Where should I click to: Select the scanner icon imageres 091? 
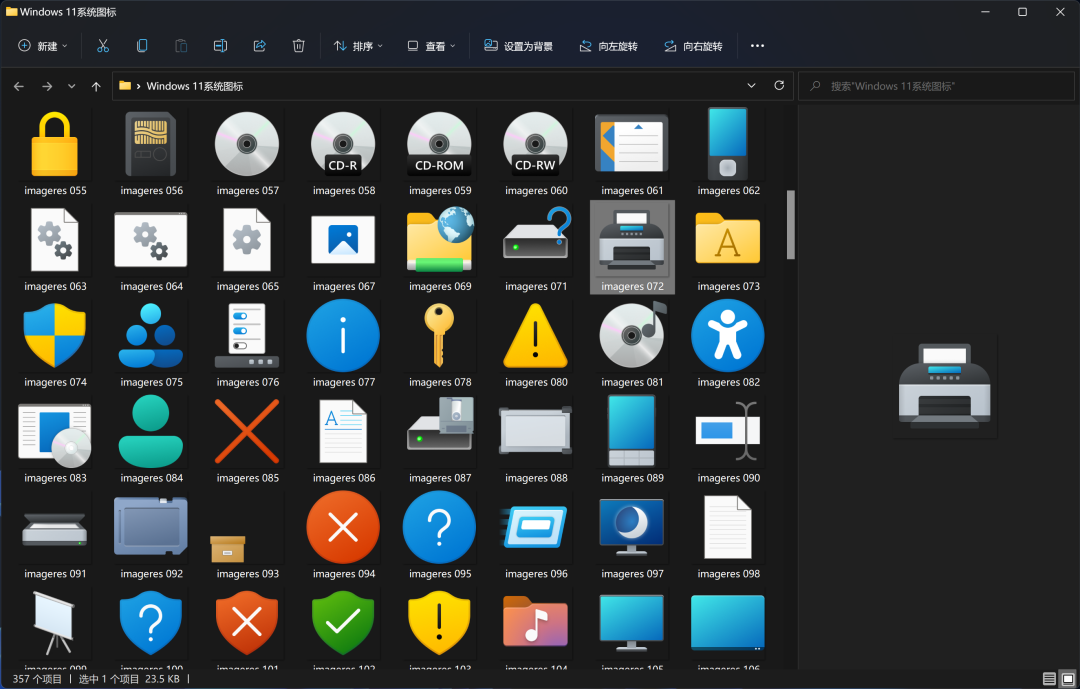click(55, 528)
